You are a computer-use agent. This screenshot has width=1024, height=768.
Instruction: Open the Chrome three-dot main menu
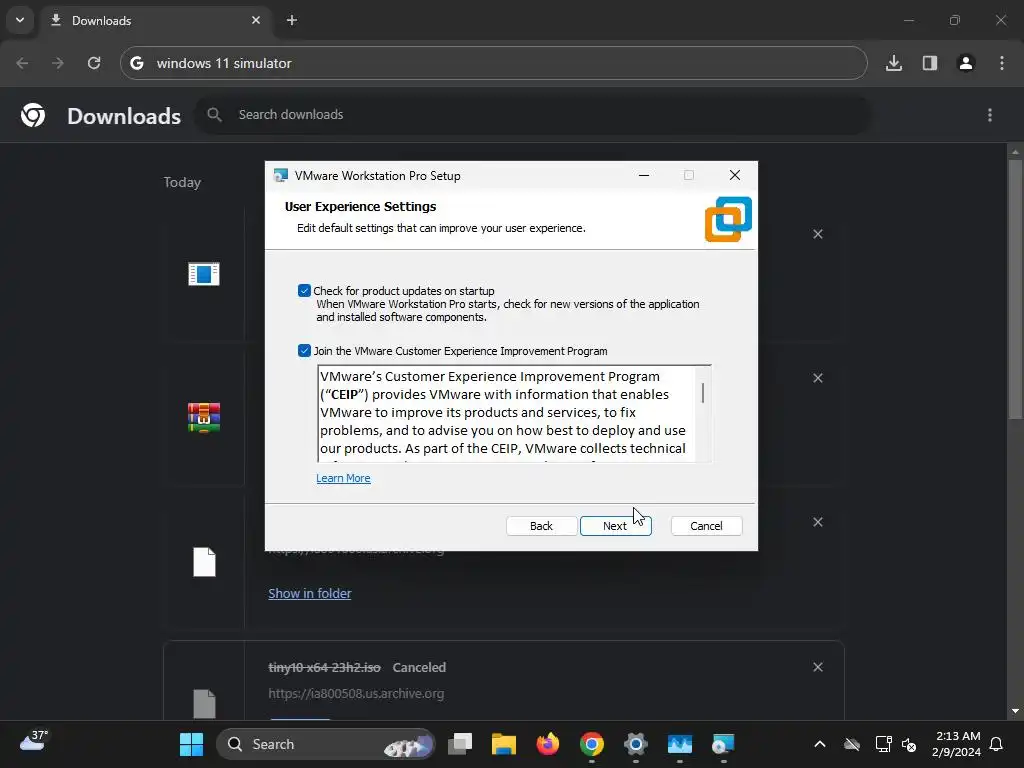click(1002, 63)
